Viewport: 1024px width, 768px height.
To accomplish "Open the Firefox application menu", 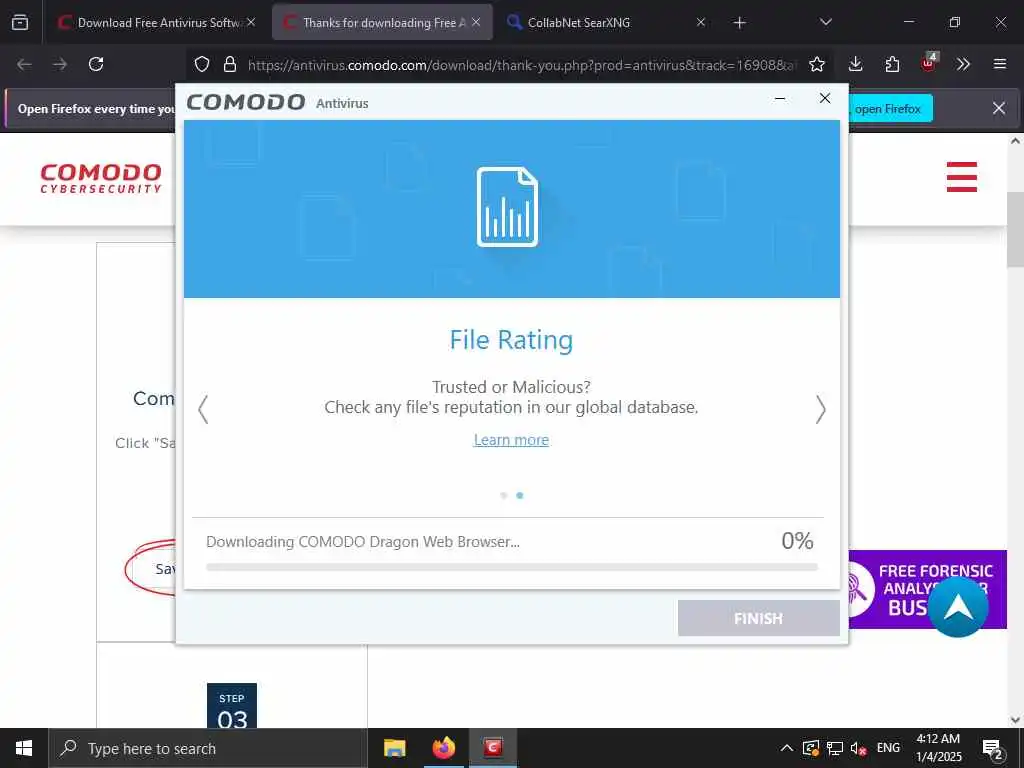I will (x=1000, y=64).
